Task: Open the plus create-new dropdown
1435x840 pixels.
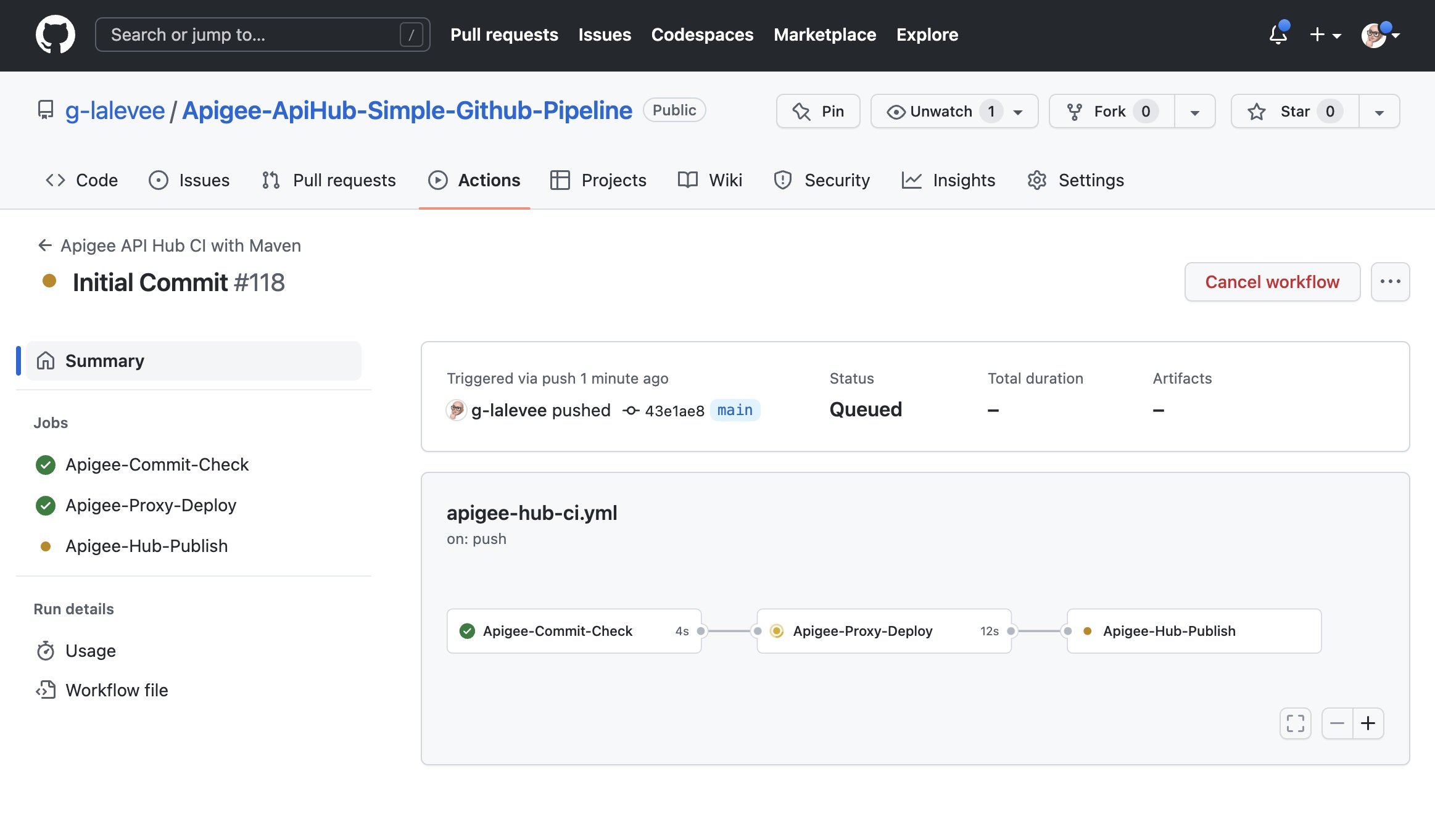Action: (1325, 35)
